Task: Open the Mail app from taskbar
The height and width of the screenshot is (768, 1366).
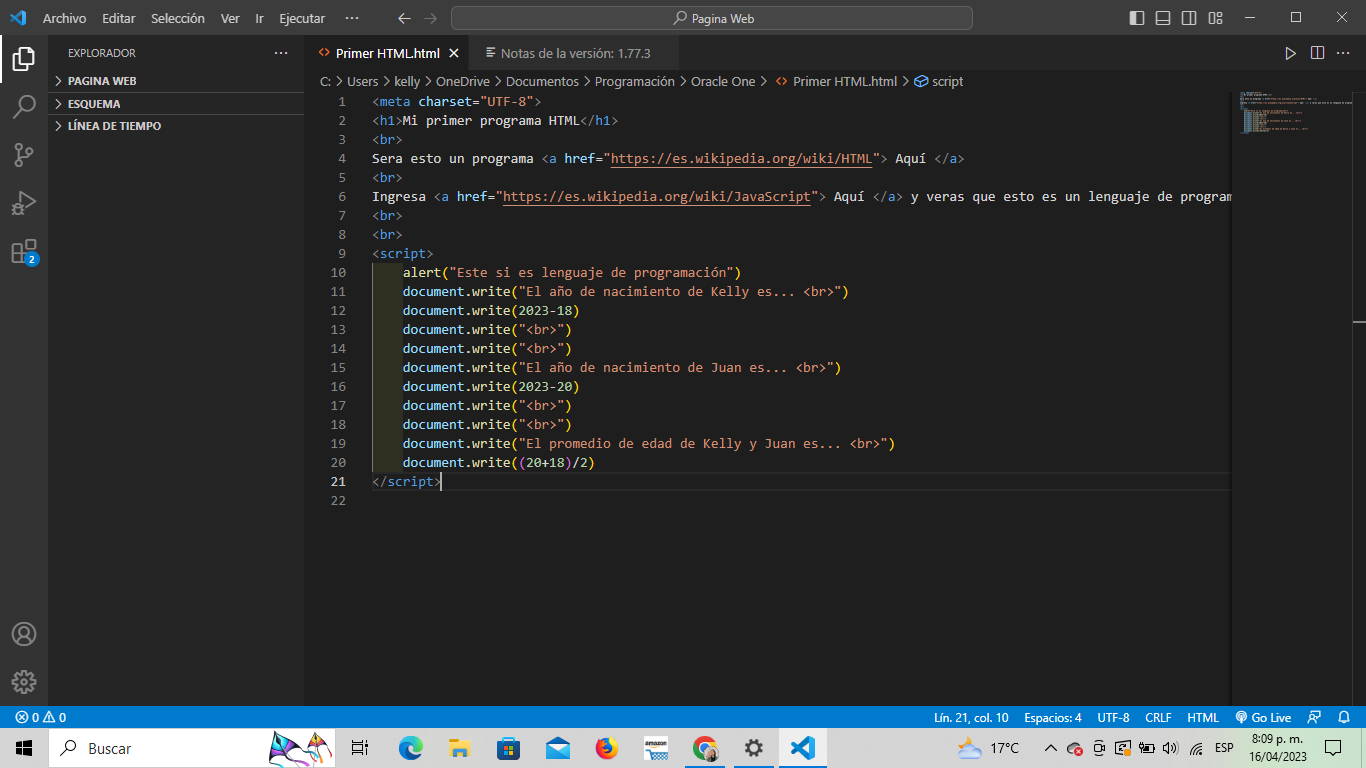Action: 557,748
